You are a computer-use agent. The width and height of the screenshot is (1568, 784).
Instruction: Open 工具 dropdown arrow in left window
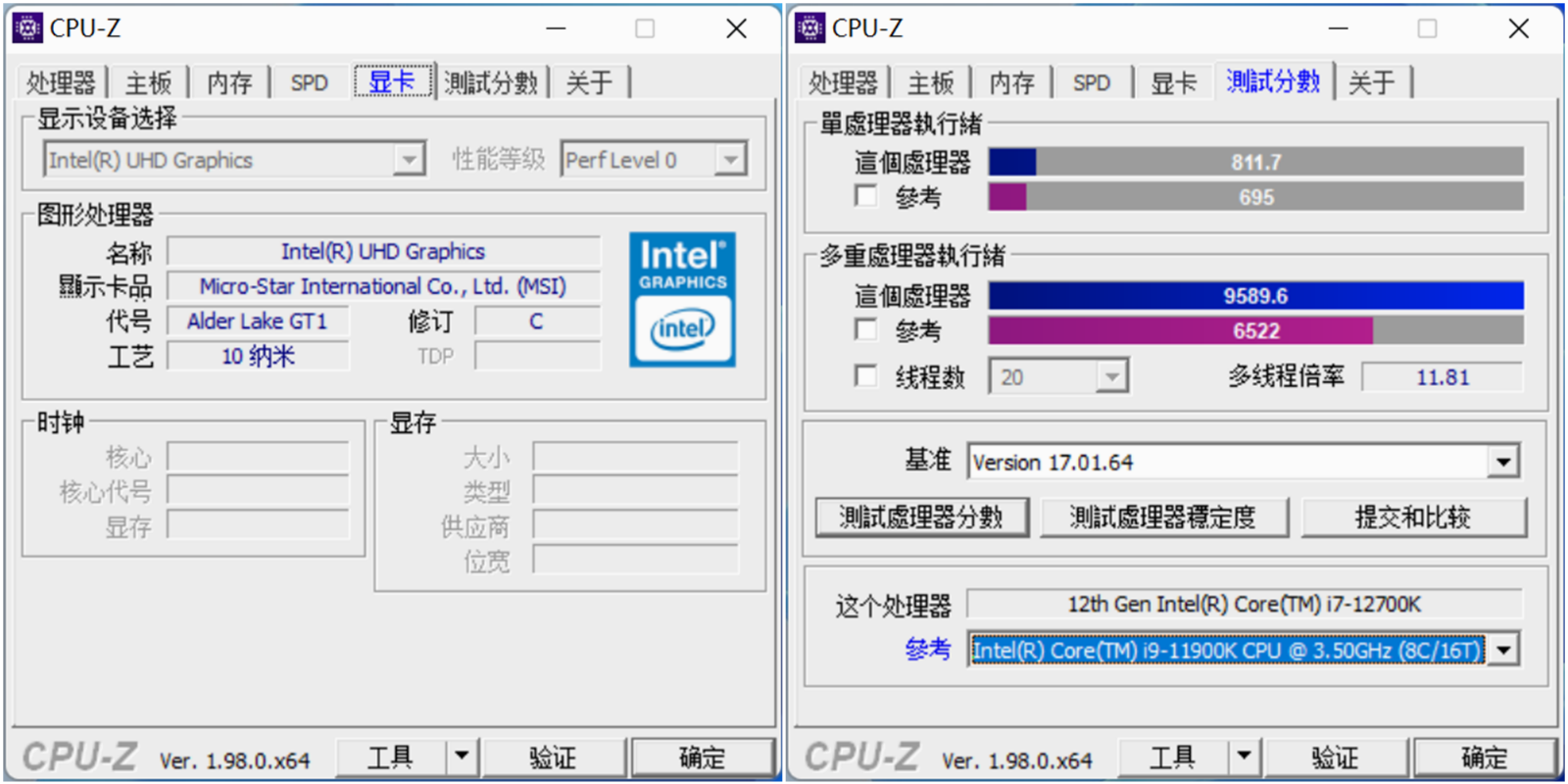[x=461, y=758]
